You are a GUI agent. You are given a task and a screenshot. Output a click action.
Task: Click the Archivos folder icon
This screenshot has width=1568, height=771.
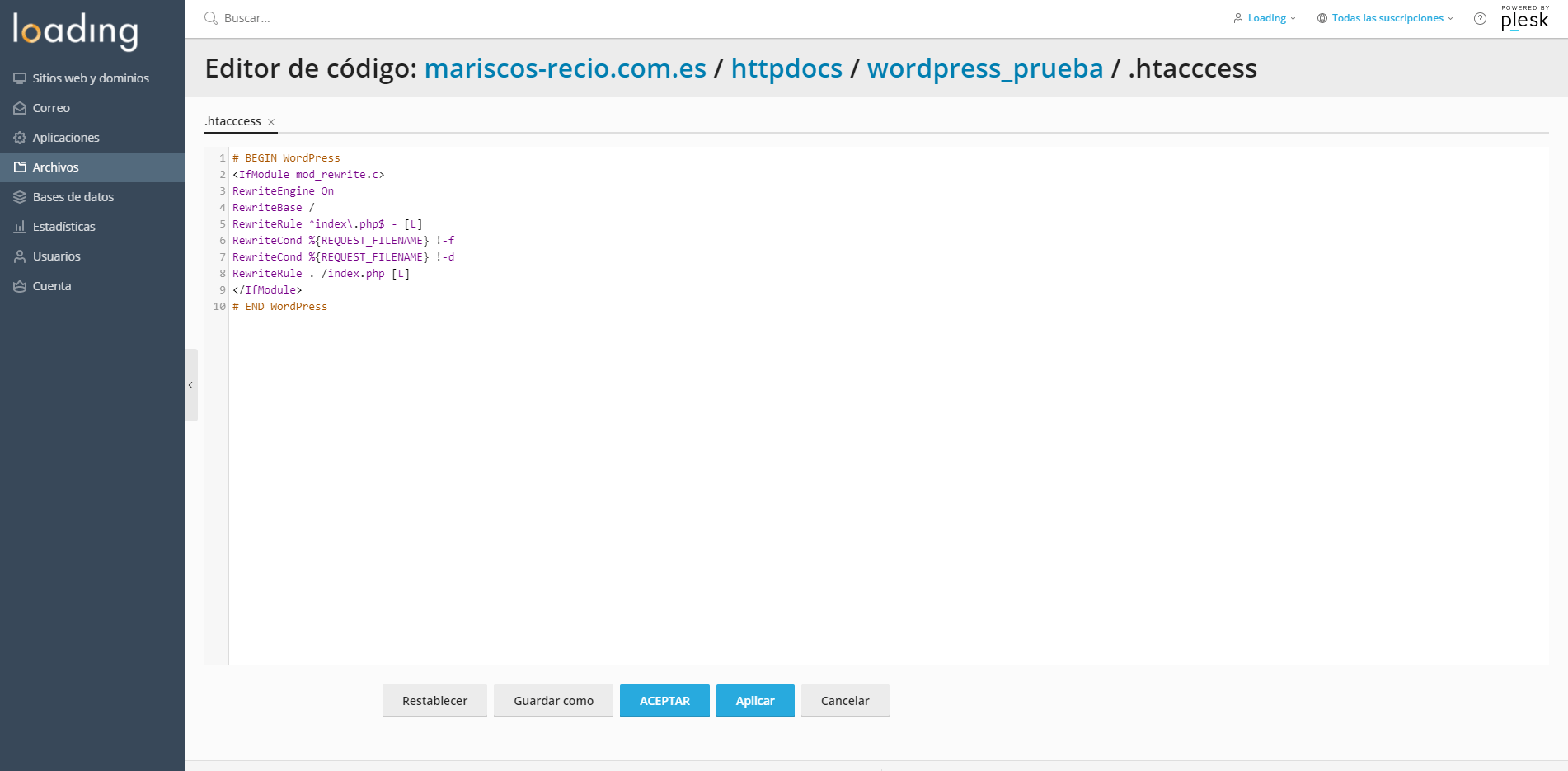coord(20,167)
